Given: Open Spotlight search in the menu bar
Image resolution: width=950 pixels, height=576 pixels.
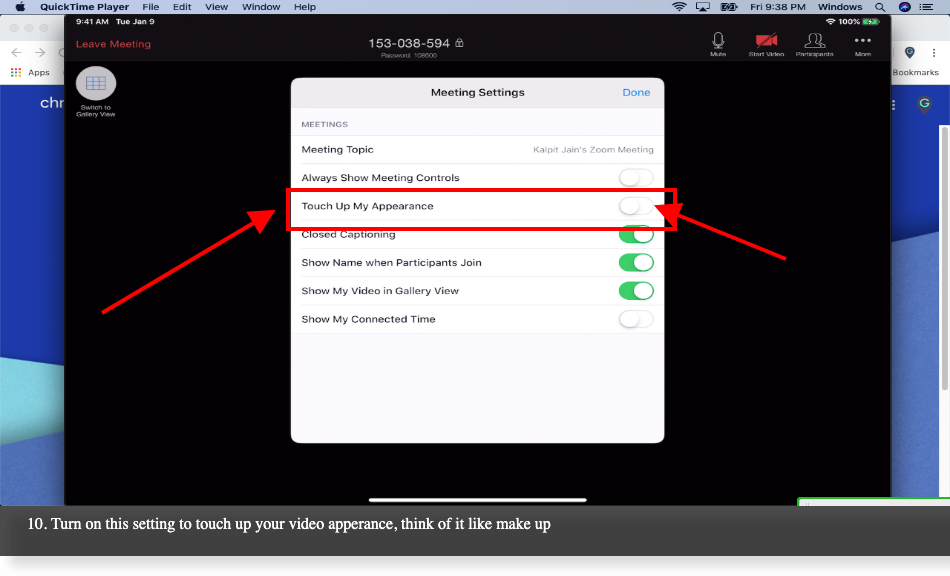Looking at the screenshot, I should click(880, 7).
